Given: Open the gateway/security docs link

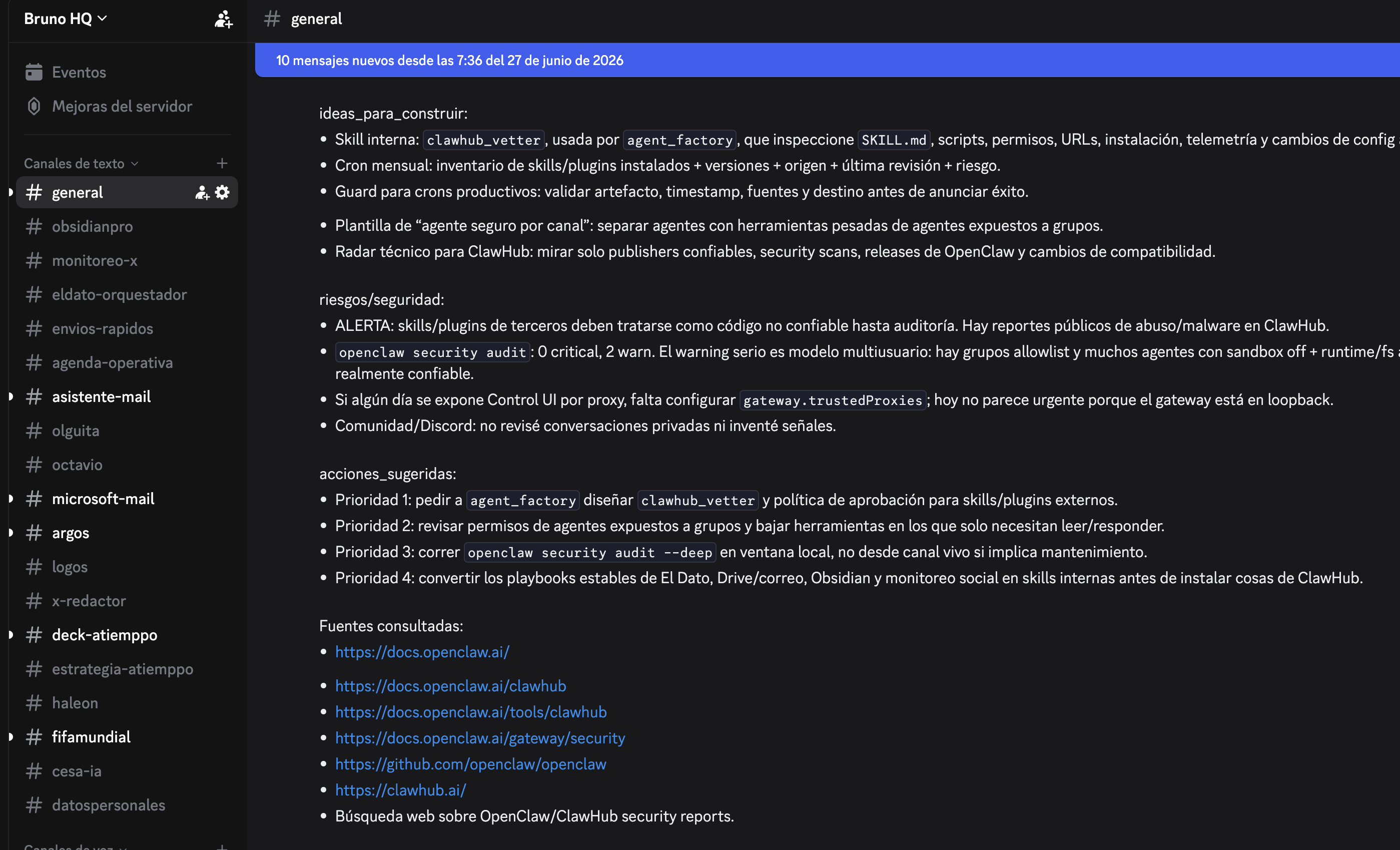Looking at the screenshot, I should (x=480, y=738).
